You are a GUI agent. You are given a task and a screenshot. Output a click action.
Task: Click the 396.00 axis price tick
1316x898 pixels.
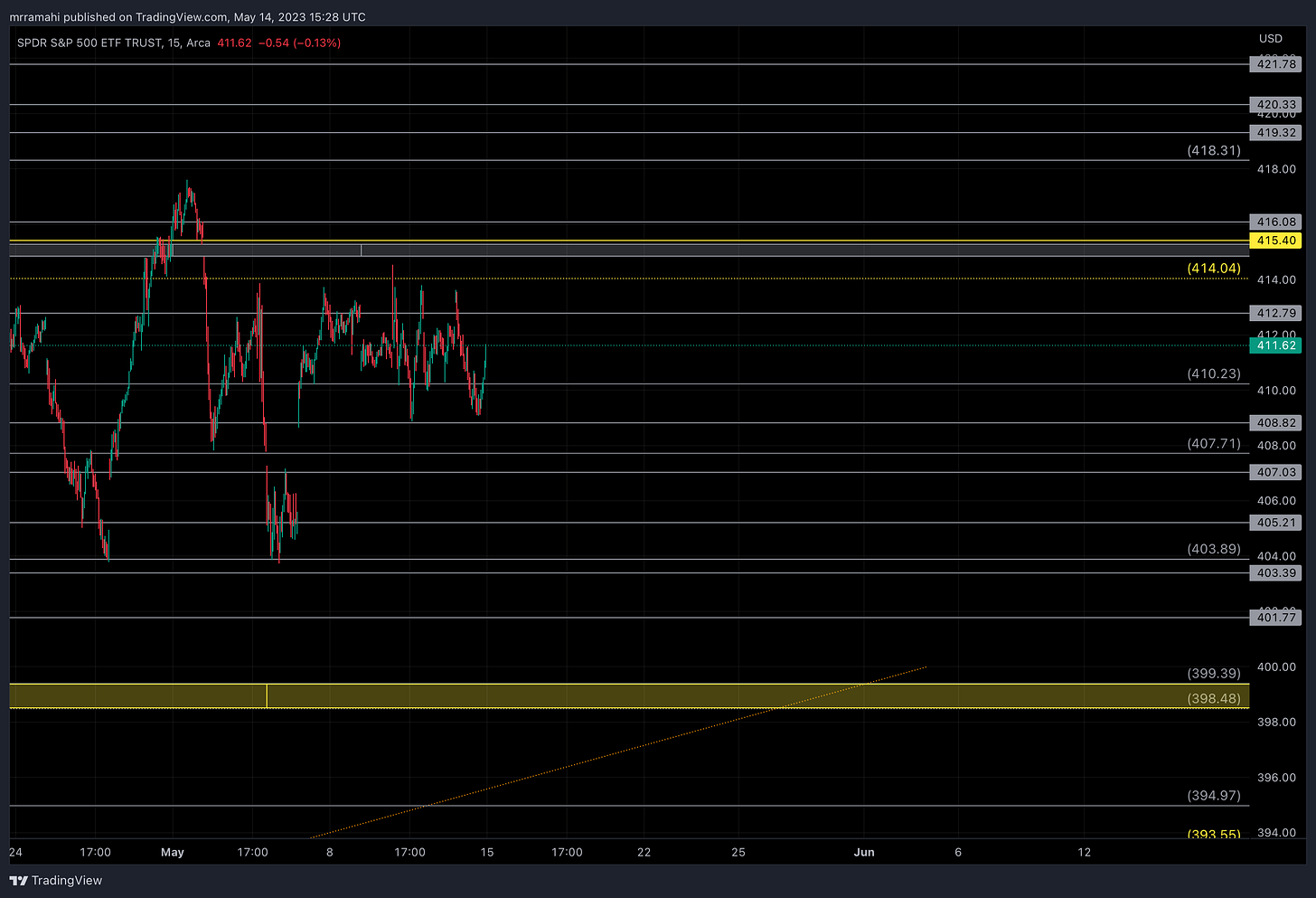pos(1276,778)
